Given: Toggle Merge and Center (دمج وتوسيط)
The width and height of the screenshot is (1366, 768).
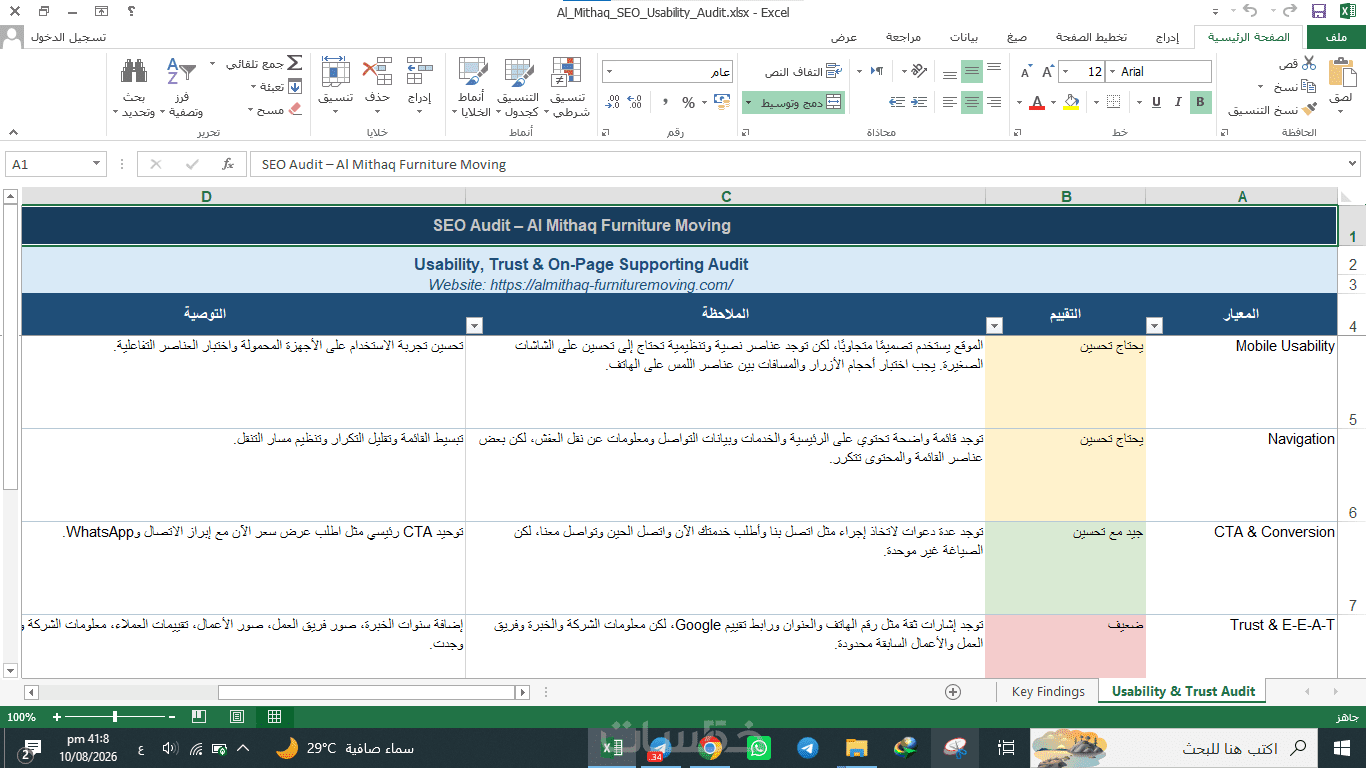Looking at the screenshot, I should pos(794,102).
